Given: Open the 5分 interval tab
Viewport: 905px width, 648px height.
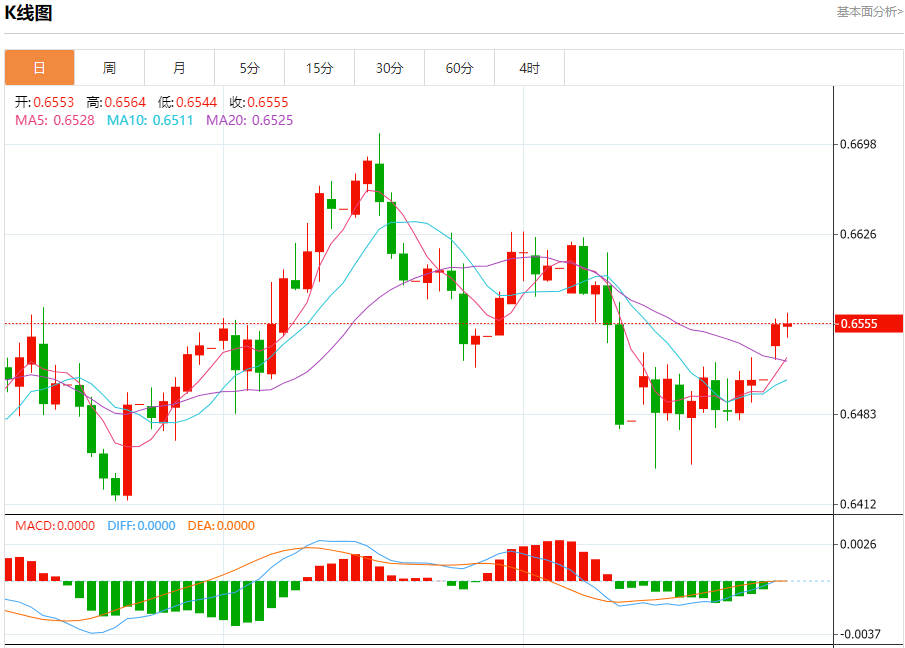Looking at the screenshot, I should 249,68.
